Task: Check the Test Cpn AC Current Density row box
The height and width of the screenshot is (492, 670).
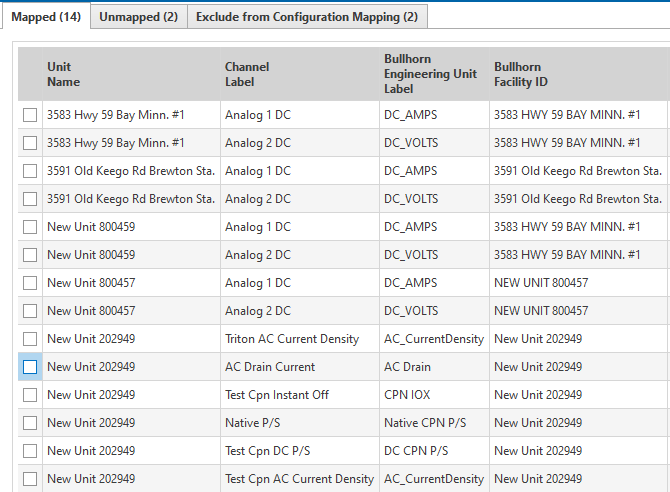Action: pos(30,479)
